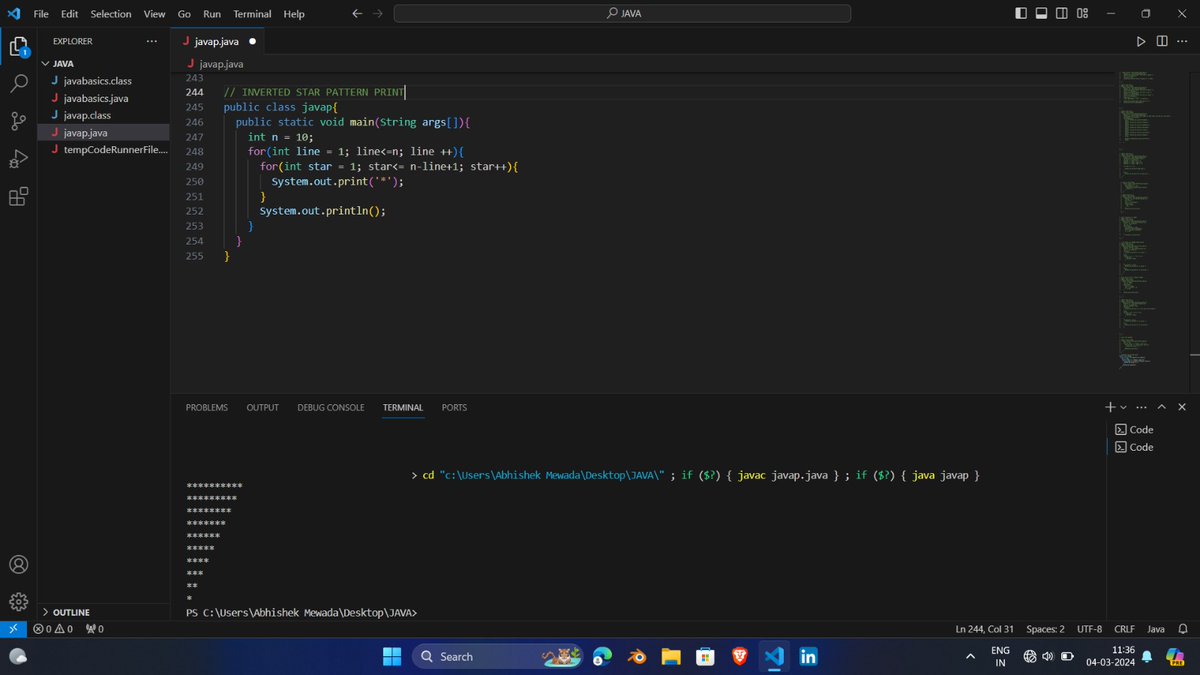Image resolution: width=1200 pixels, height=675 pixels.
Task: Open the Terminal menu
Action: click(252, 14)
